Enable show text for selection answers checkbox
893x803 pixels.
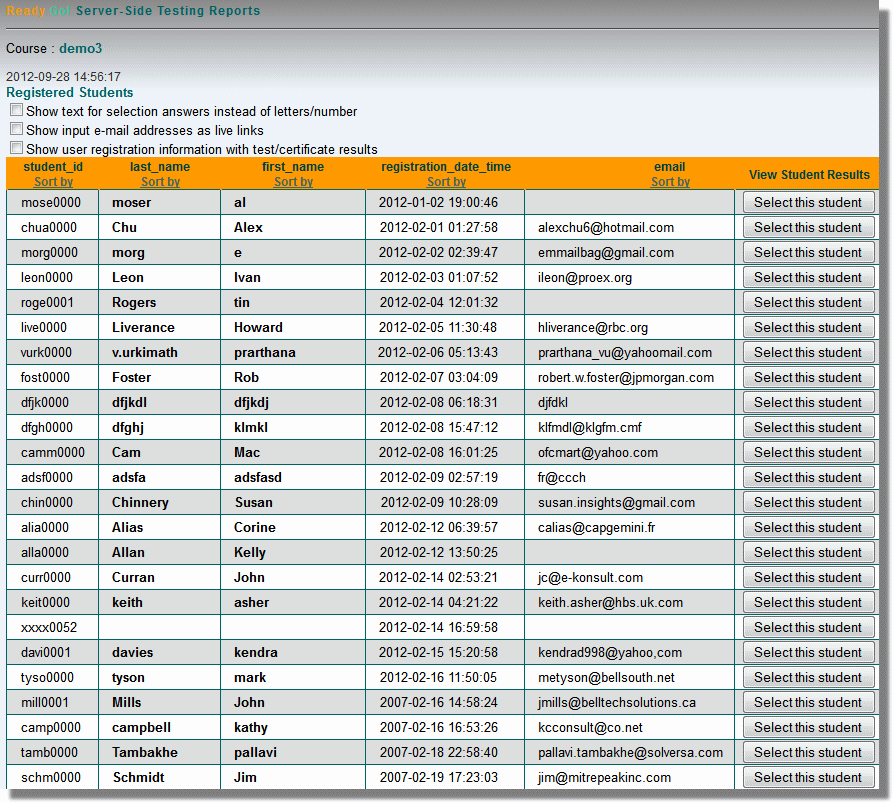[x=17, y=110]
